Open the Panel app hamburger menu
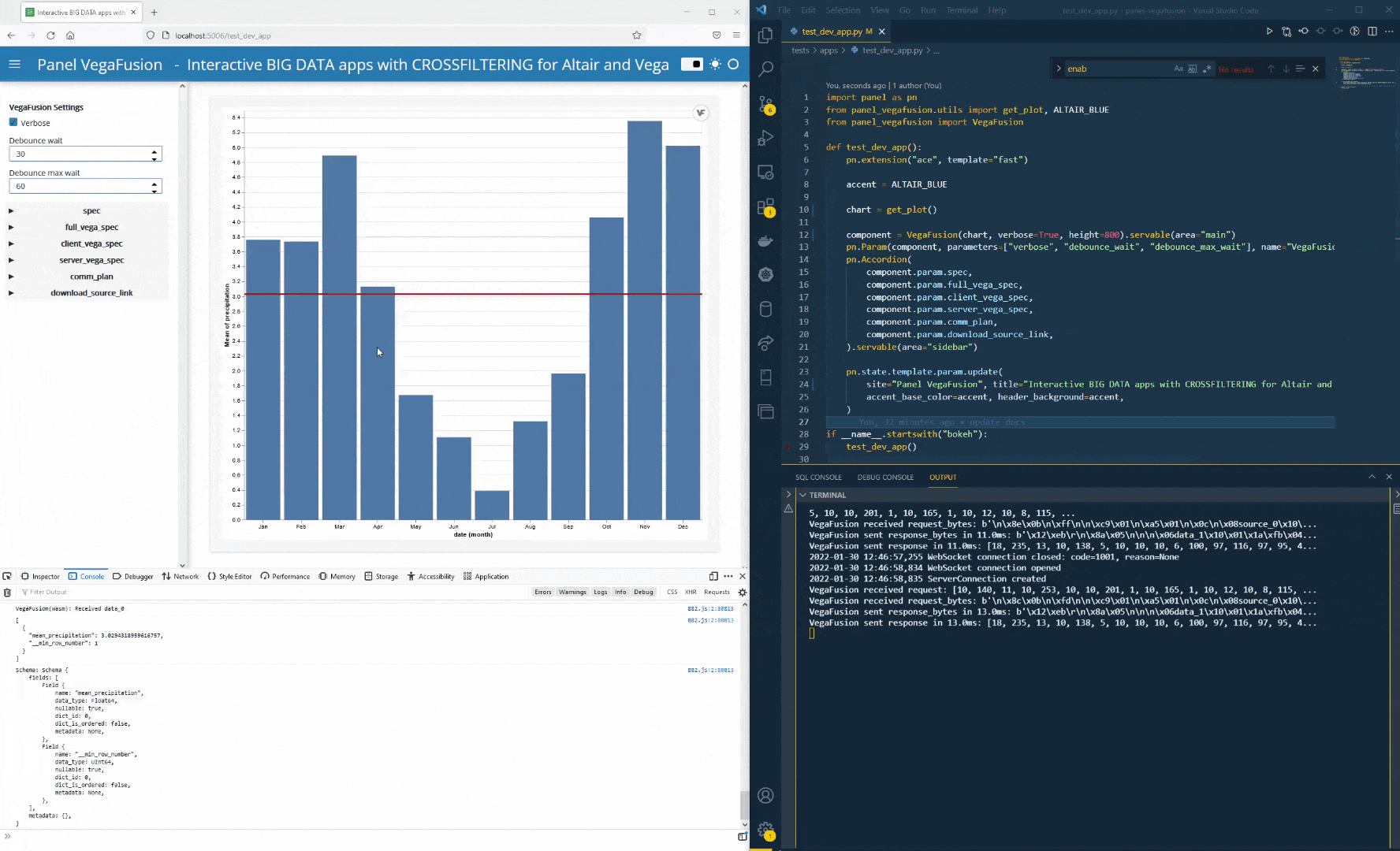The image size is (1400, 851). (x=14, y=64)
